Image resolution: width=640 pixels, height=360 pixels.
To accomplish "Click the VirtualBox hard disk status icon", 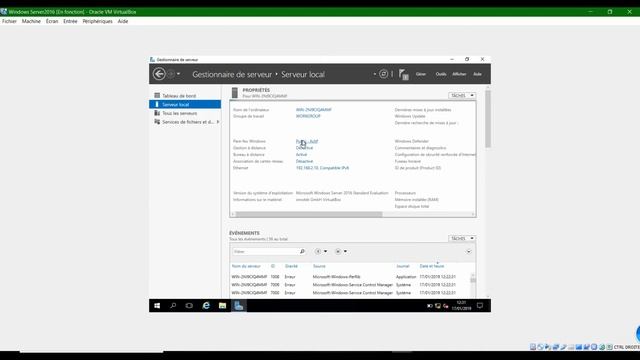I will (533, 347).
